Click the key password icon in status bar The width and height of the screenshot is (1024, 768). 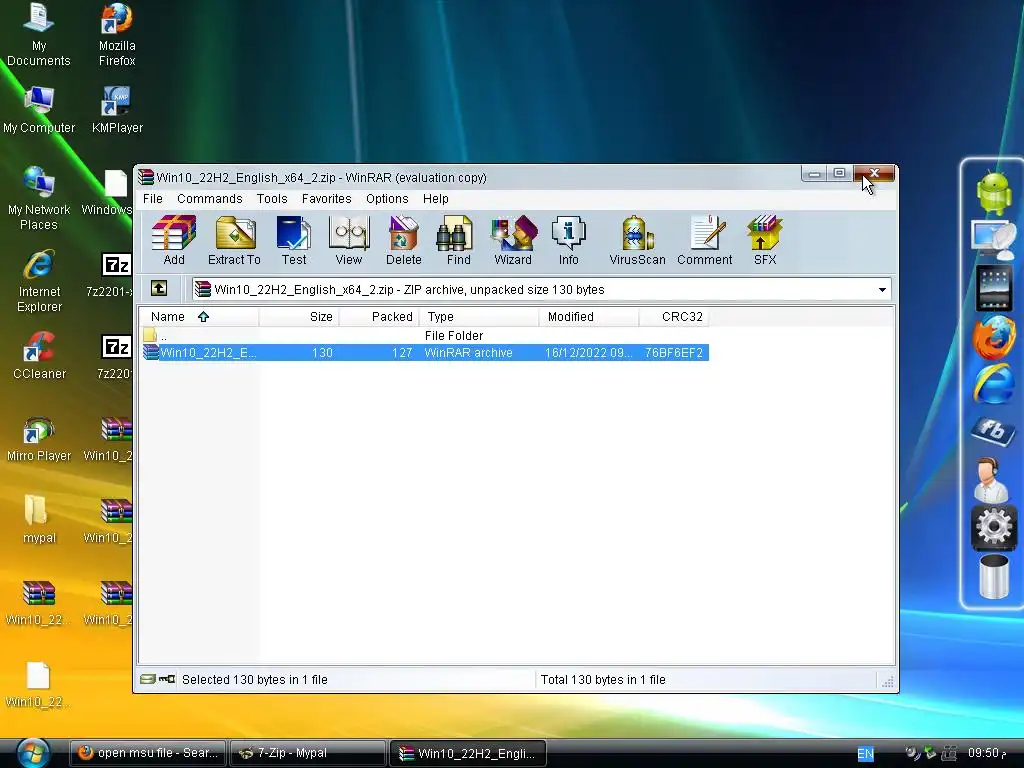167,679
